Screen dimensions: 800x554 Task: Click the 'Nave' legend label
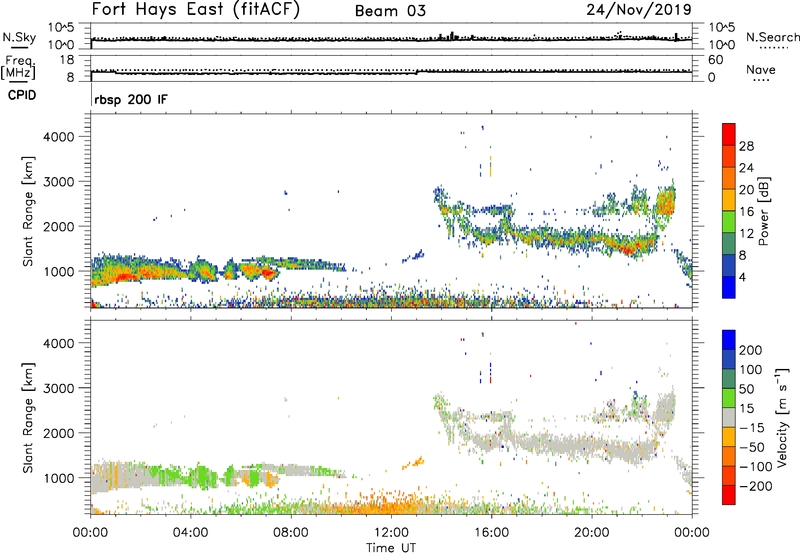tap(761, 69)
